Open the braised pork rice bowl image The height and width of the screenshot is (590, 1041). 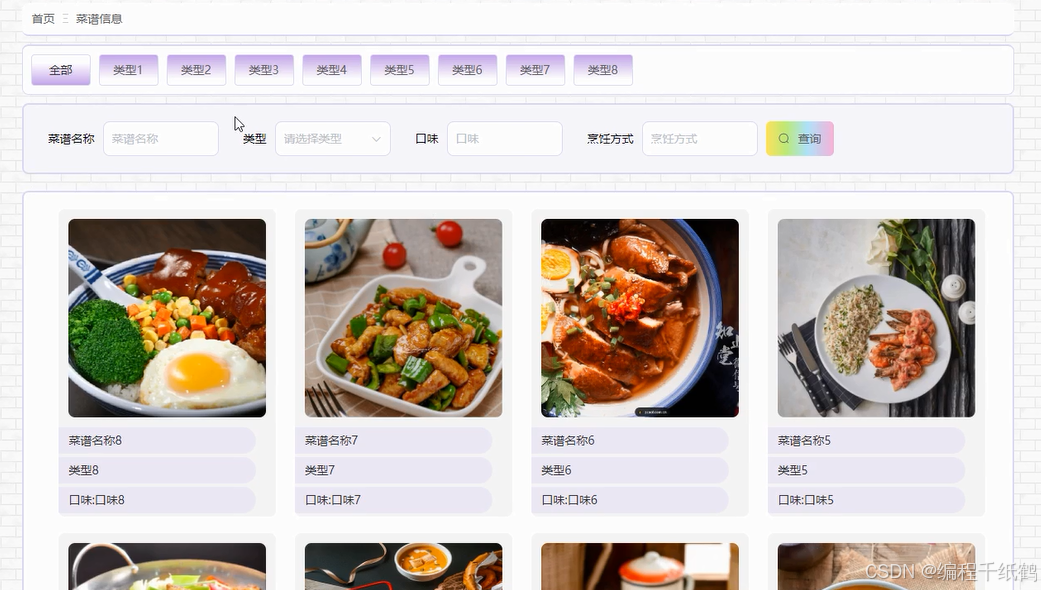pyautogui.click(x=167, y=318)
